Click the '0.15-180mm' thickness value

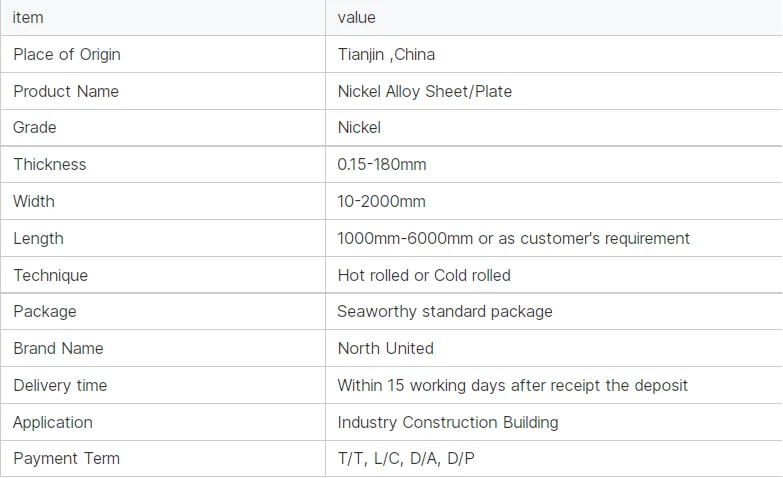[382, 164]
